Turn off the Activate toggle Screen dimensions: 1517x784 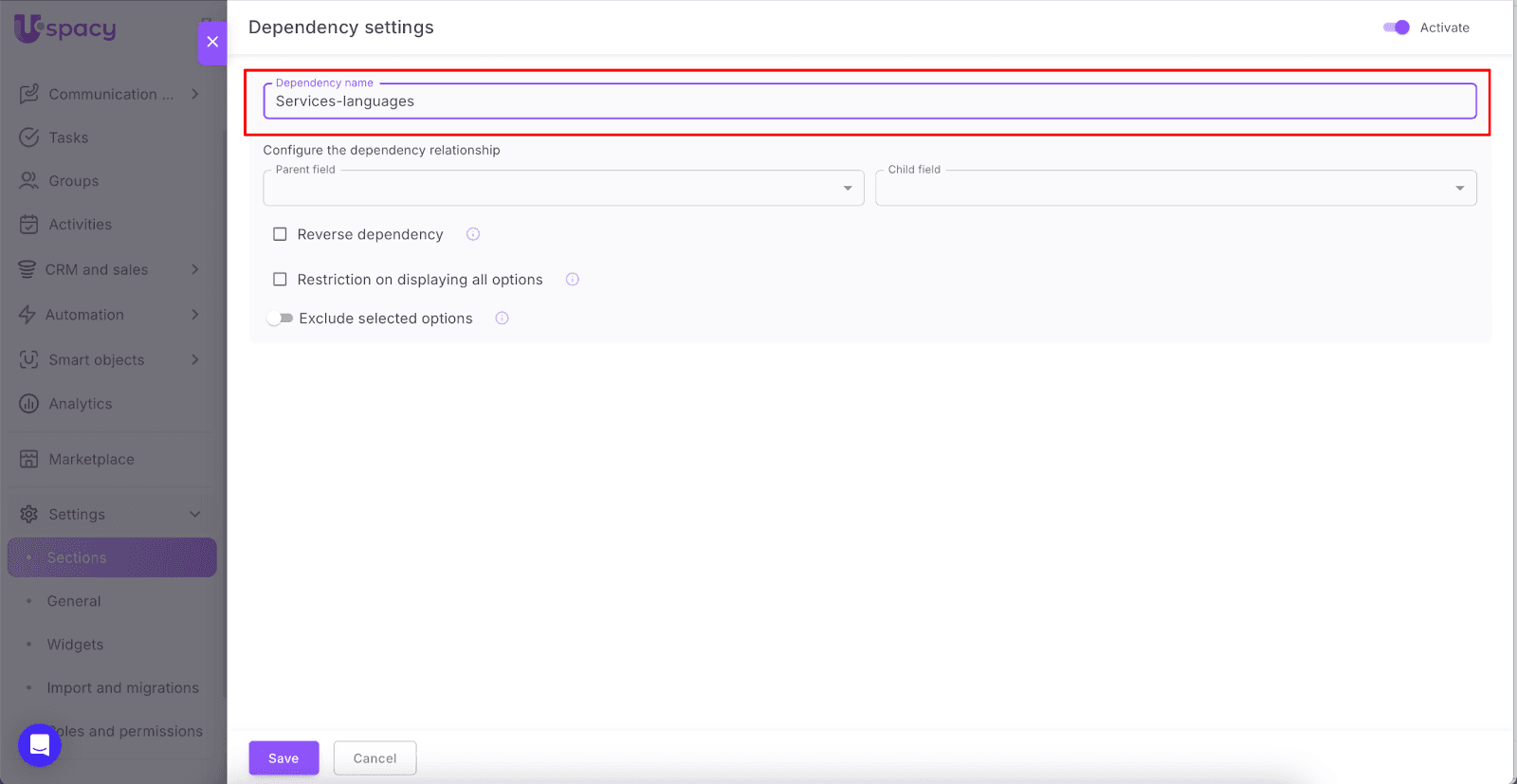1397,27
